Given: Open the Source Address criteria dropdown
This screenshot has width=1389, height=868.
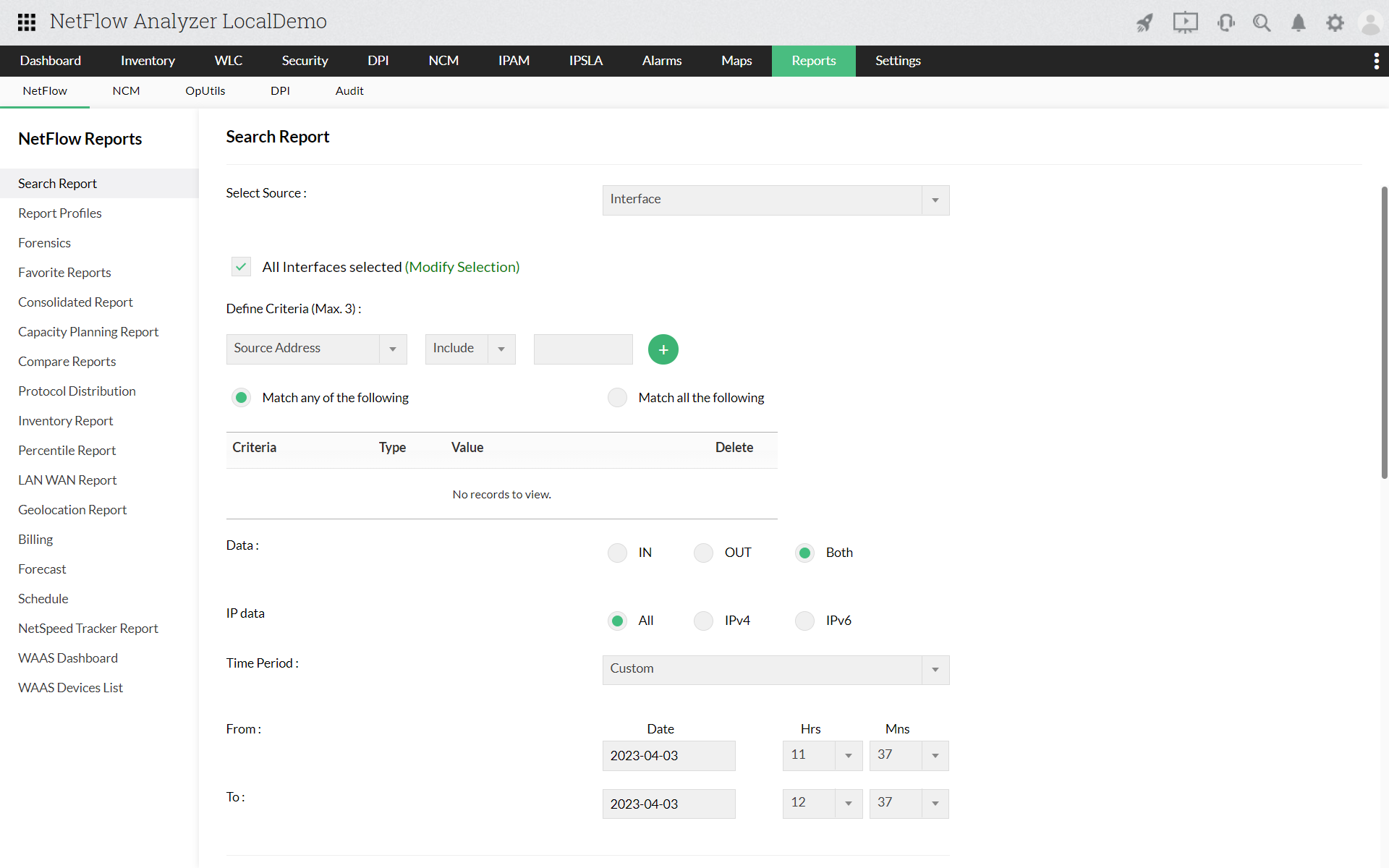Looking at the screenshot, I should tap(316, 349).
